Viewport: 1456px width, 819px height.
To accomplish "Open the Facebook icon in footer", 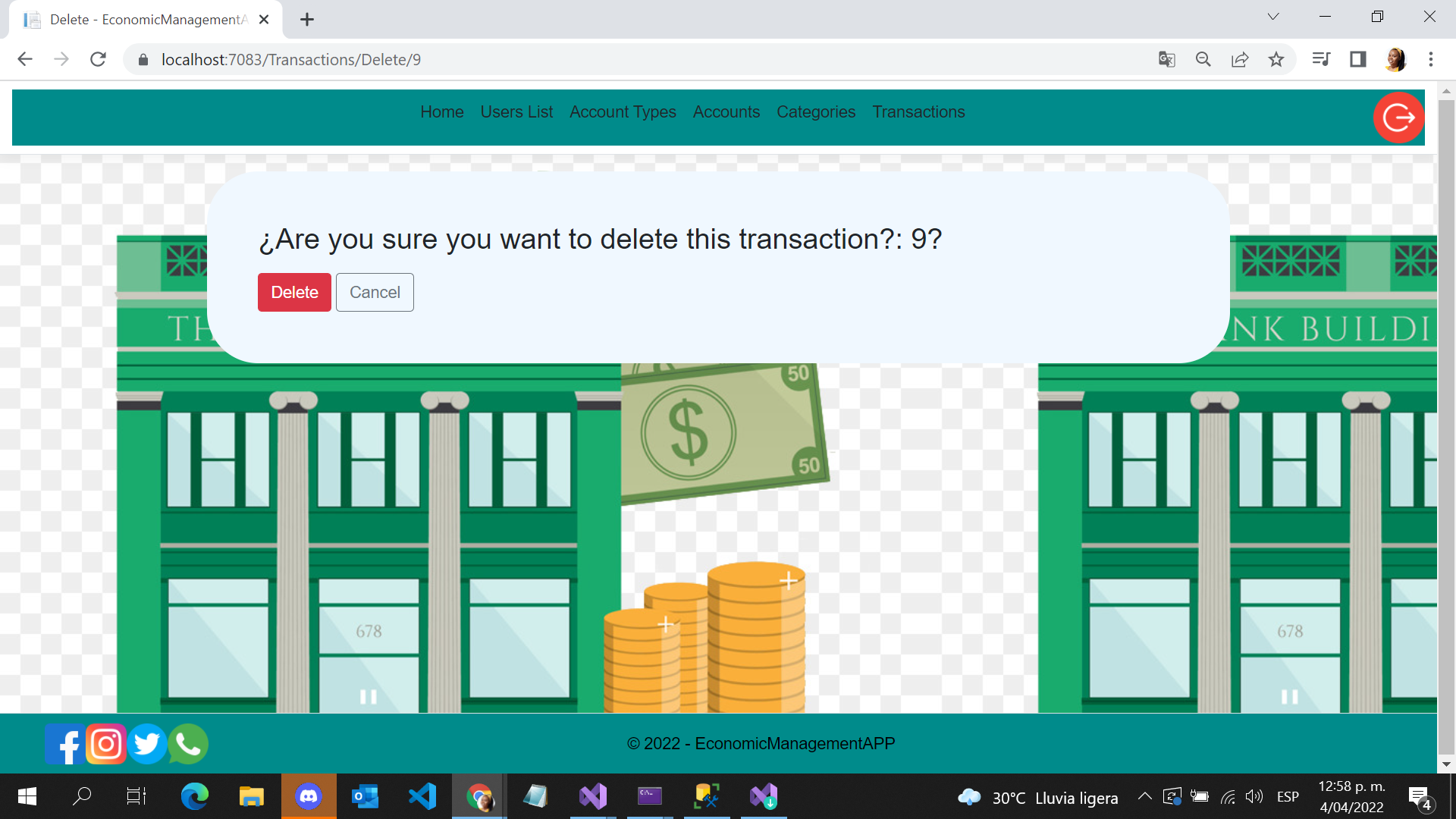I will (x=64, y=744).
